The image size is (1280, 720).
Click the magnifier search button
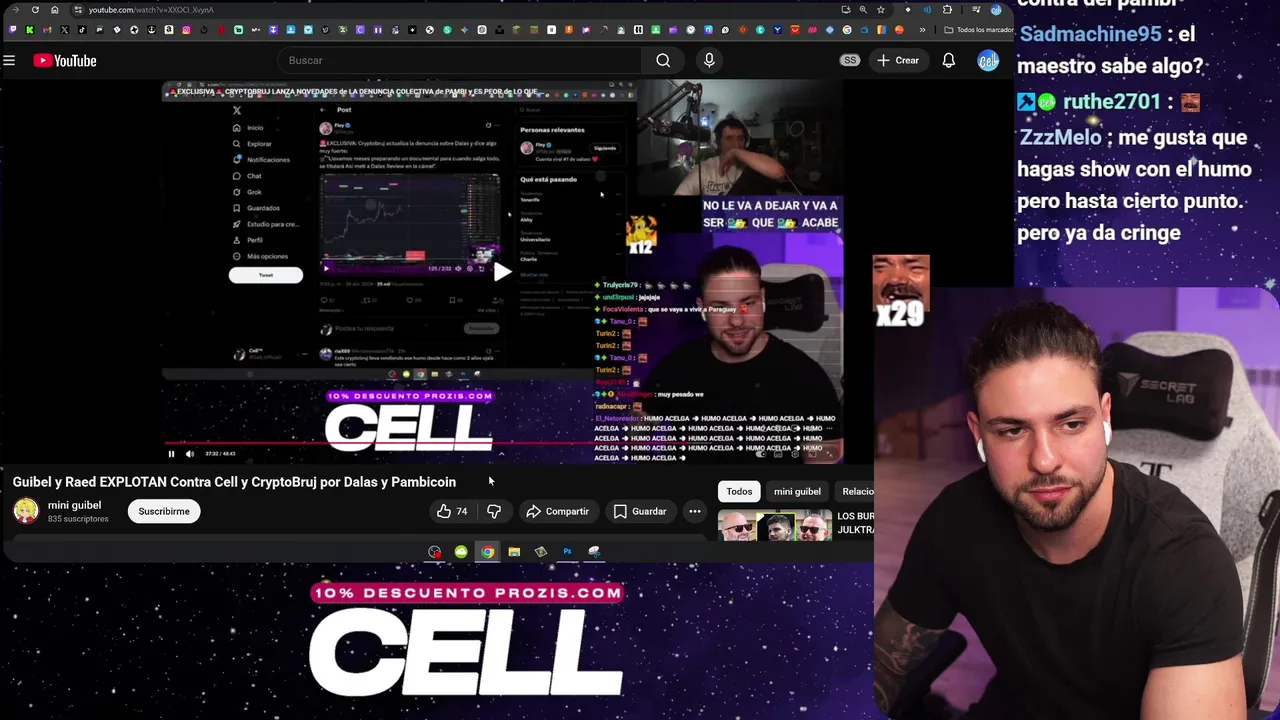click(x=663, y=61)
